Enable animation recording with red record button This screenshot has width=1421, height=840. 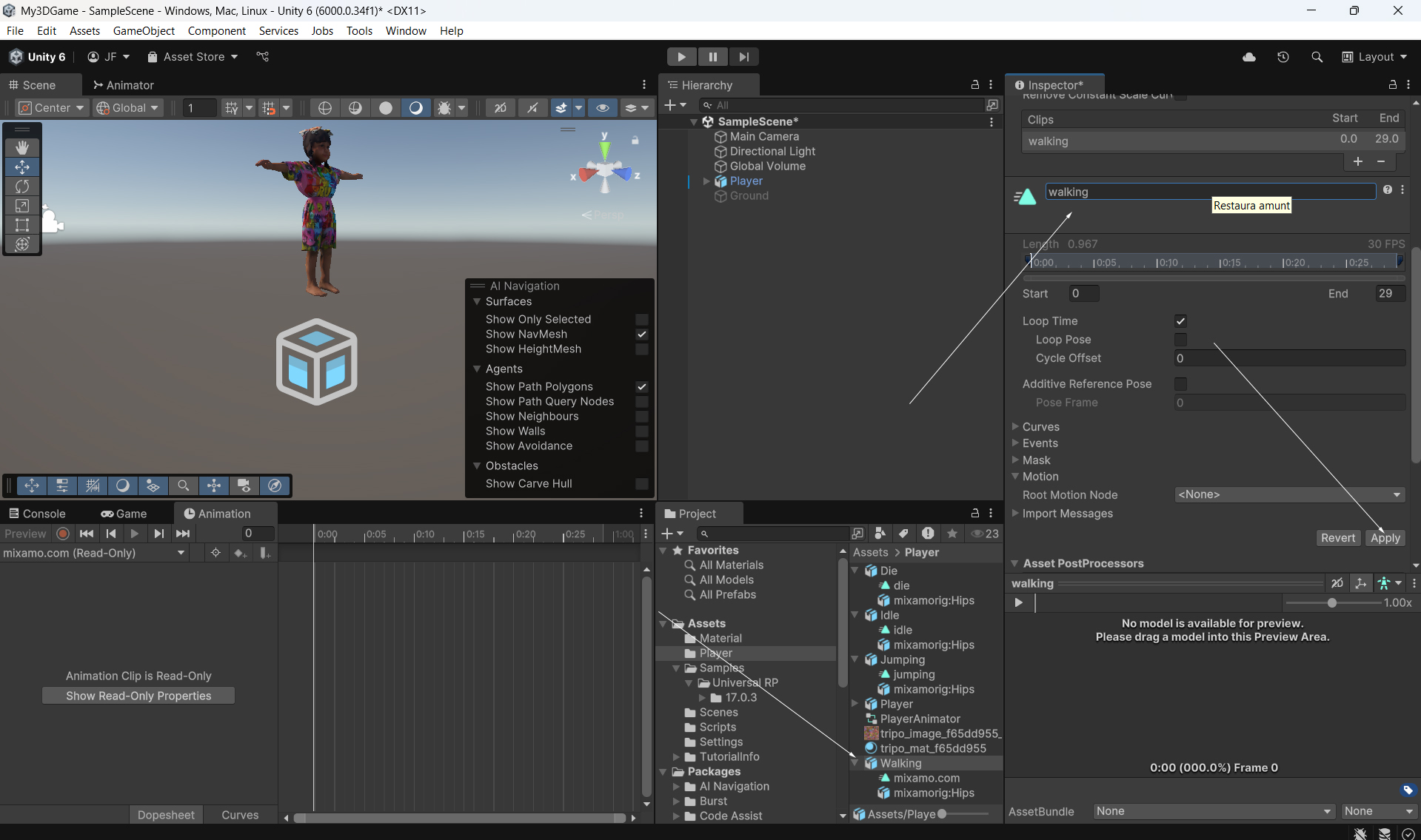coord(63,534)
